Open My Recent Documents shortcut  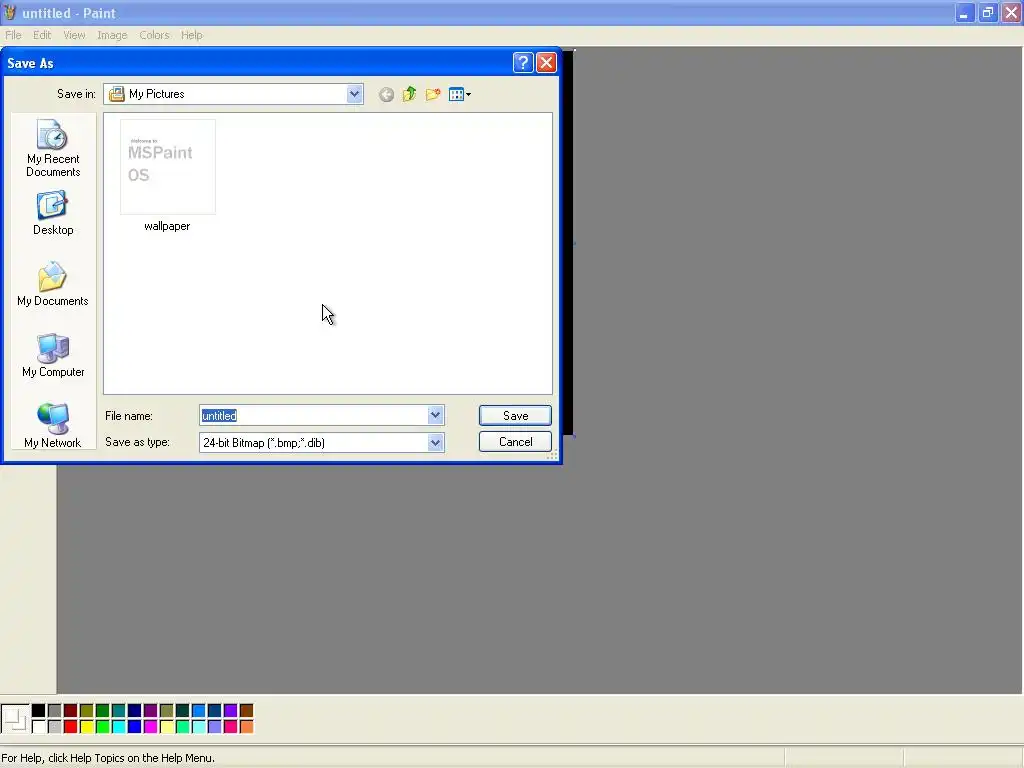(53, 148)
